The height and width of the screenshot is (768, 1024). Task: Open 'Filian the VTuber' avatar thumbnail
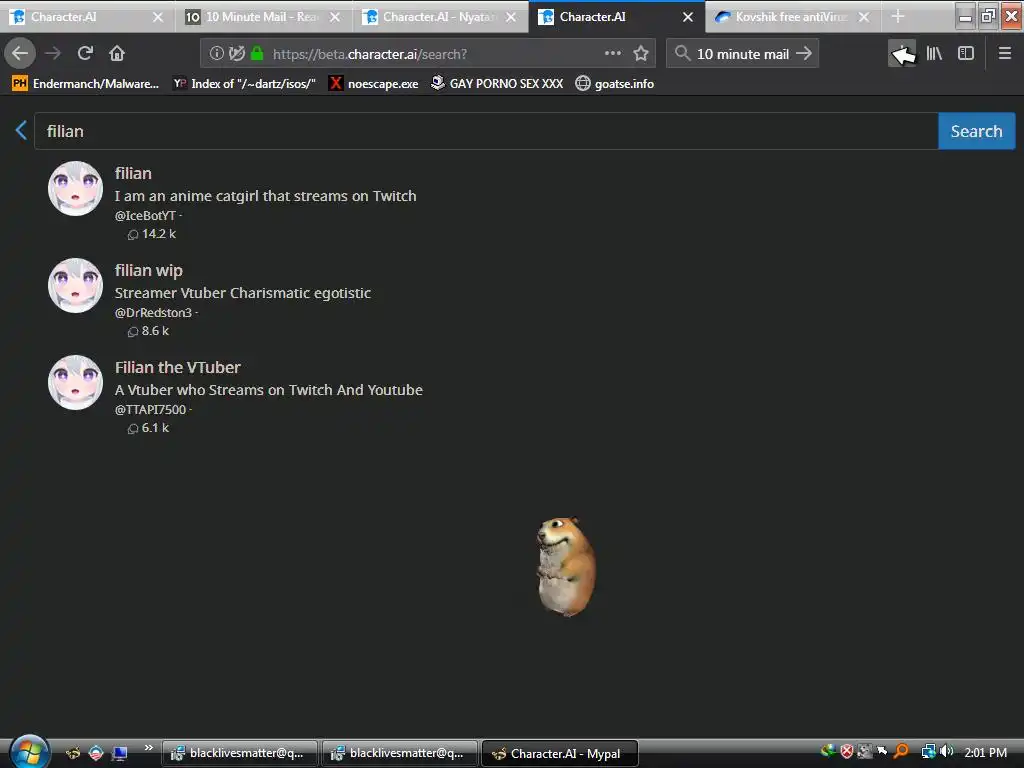tap(76, 383)
